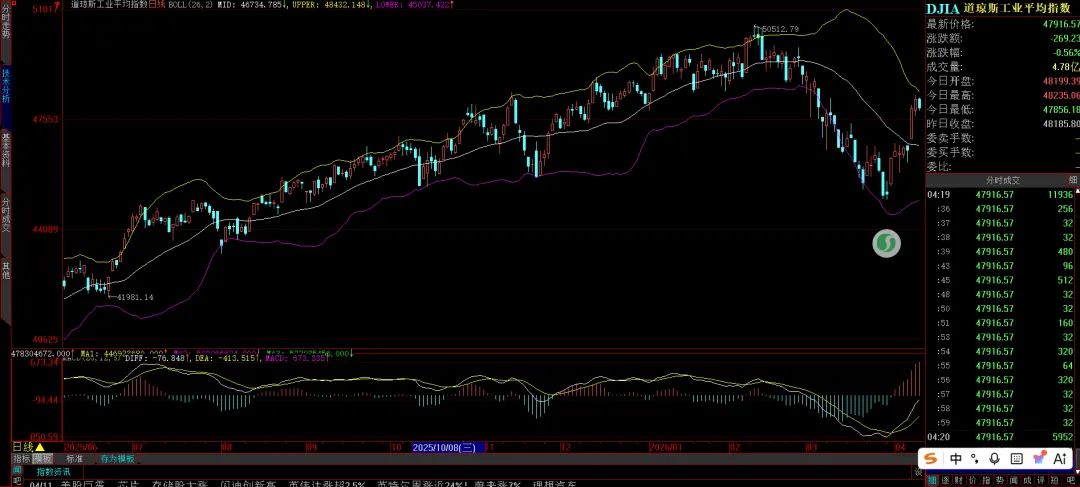This screenshot has width=1080, height=487.
Task: Open the 日线 period dropdown triangle
Action: point(40,448)
